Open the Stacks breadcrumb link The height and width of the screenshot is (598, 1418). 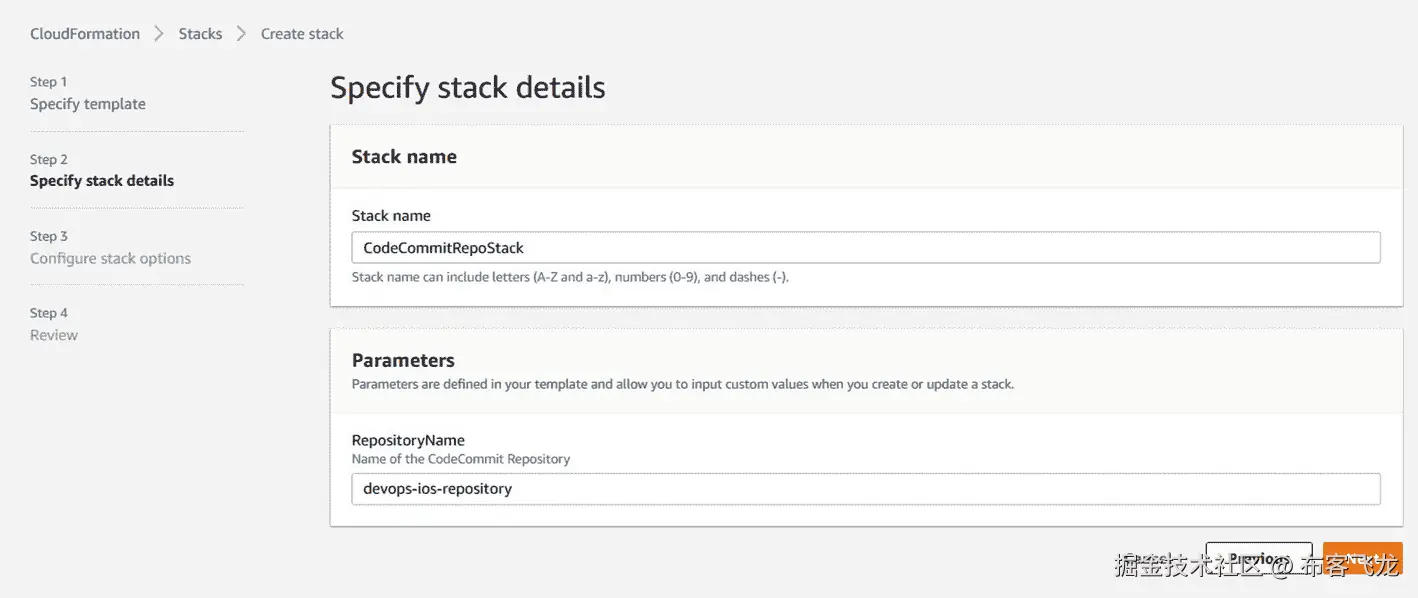[x=200, y=34]
